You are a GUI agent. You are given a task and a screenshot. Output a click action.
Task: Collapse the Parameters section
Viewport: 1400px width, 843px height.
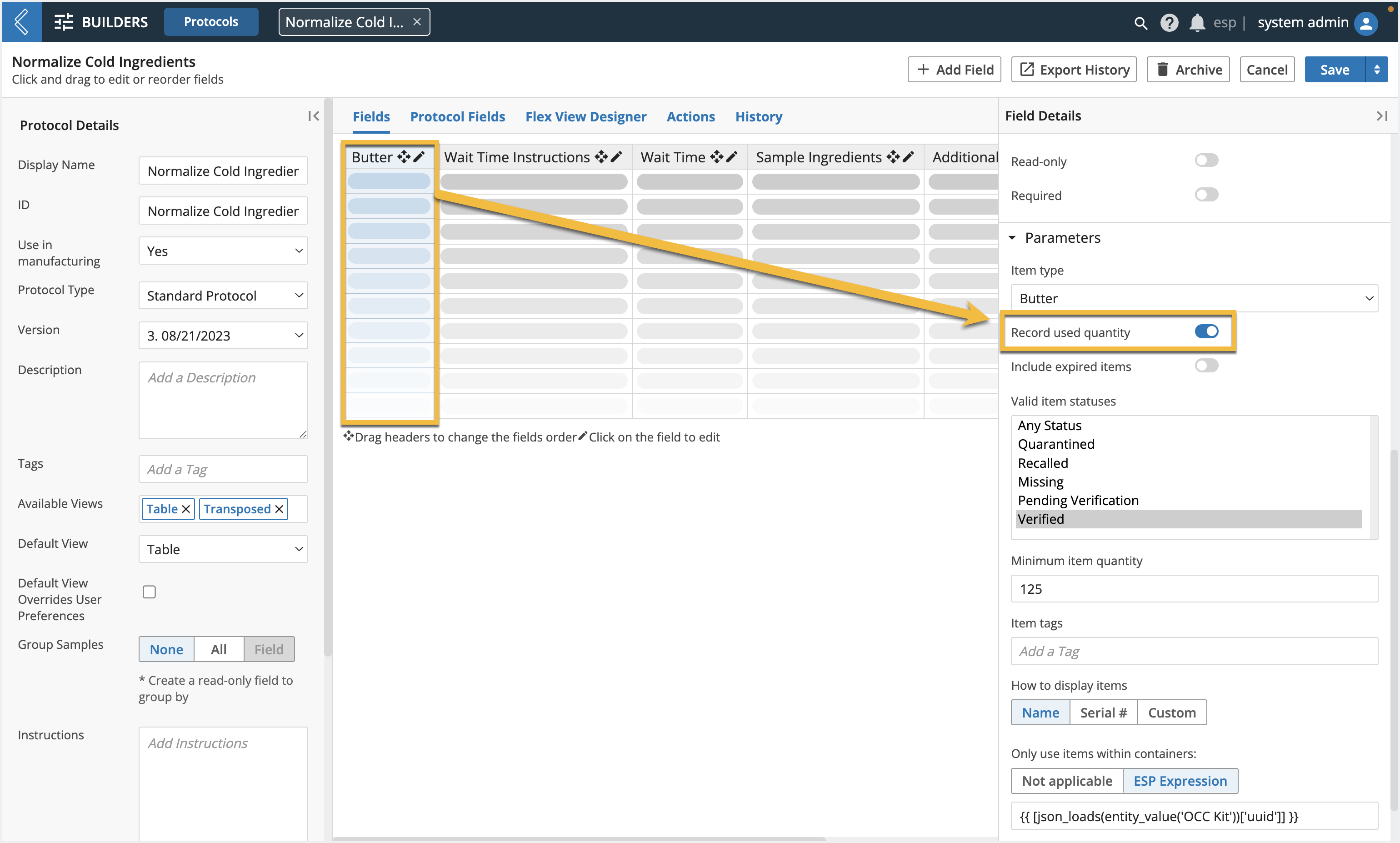pos(1012,237)
